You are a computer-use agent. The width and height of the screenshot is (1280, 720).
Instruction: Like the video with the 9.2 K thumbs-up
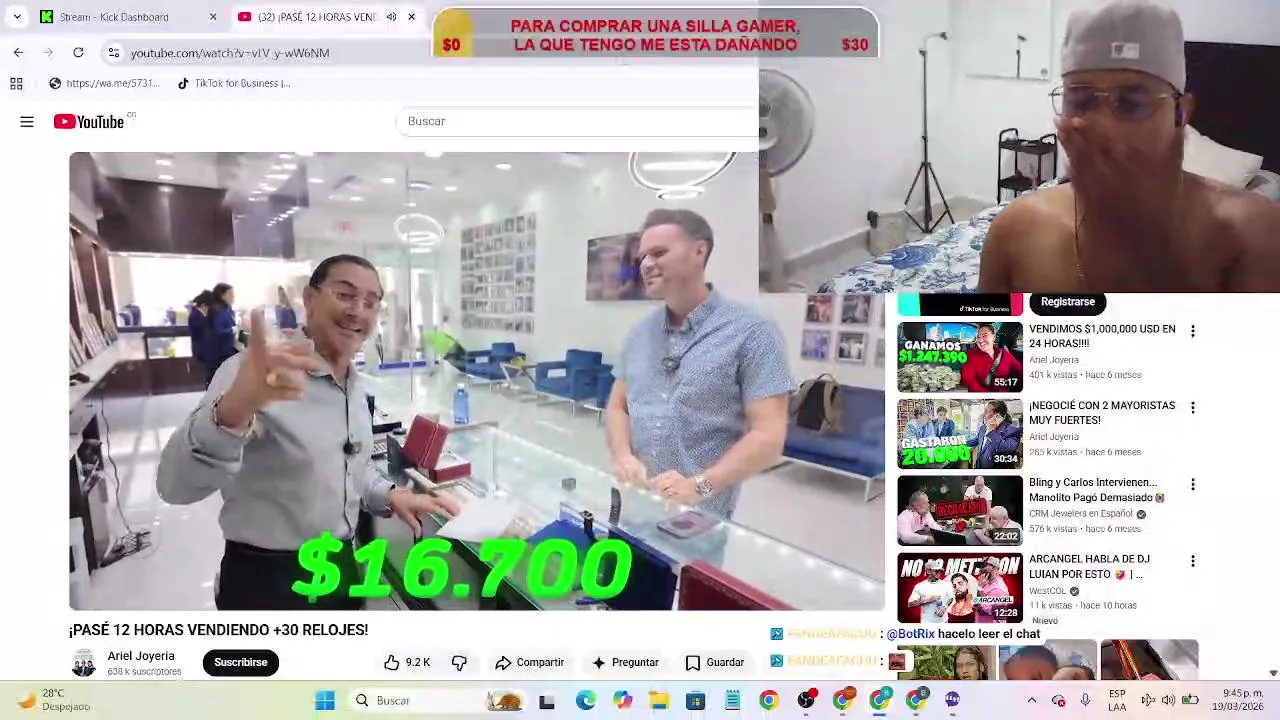point(407,662)
